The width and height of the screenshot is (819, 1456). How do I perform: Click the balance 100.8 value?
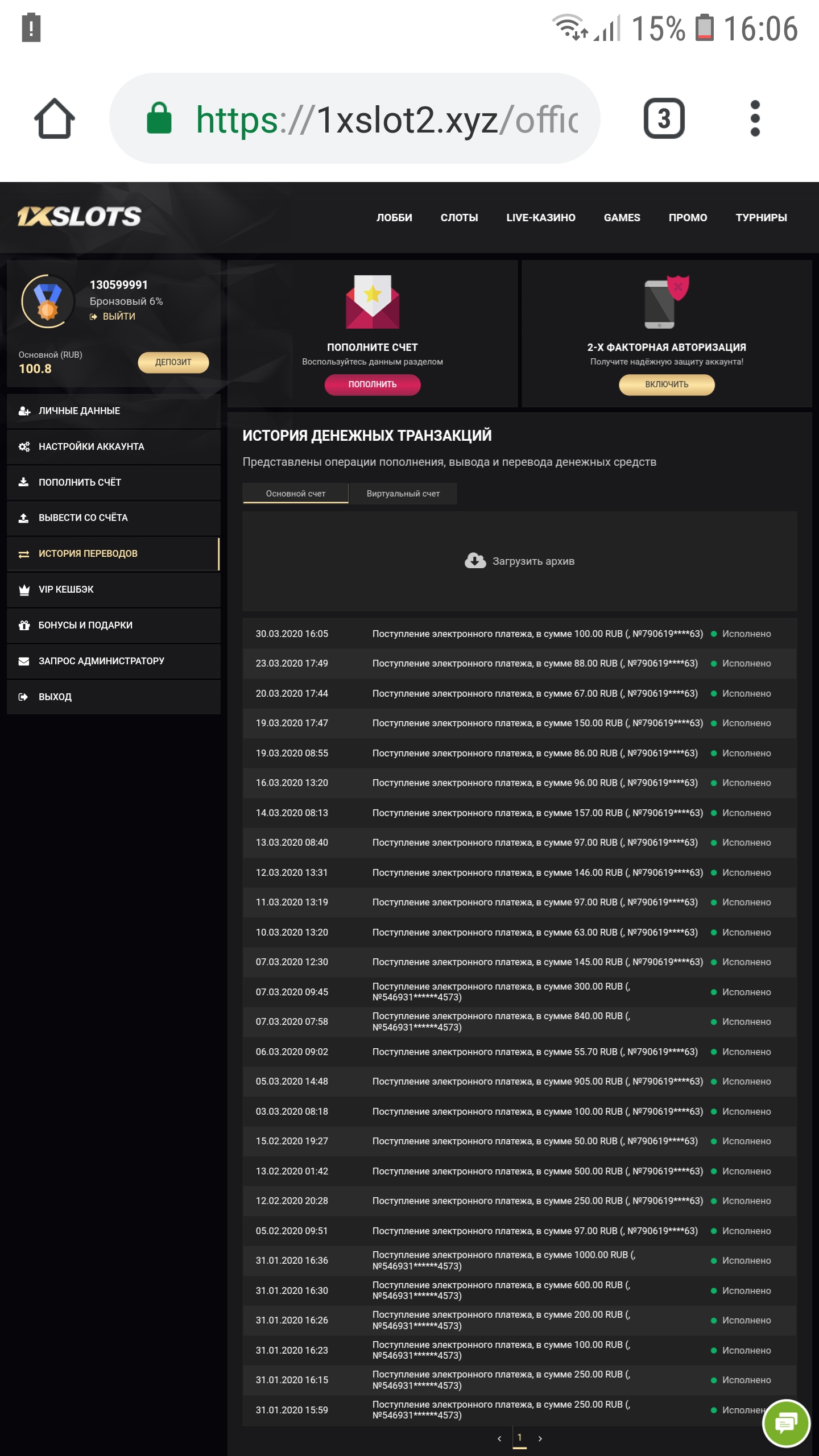coord(35,369)
